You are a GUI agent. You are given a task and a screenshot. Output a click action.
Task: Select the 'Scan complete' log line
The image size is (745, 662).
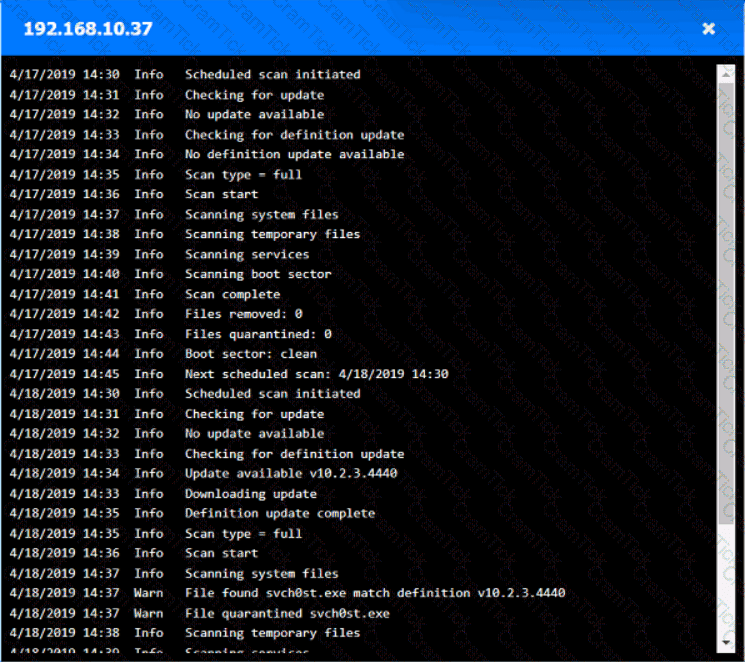click(232, 294)
